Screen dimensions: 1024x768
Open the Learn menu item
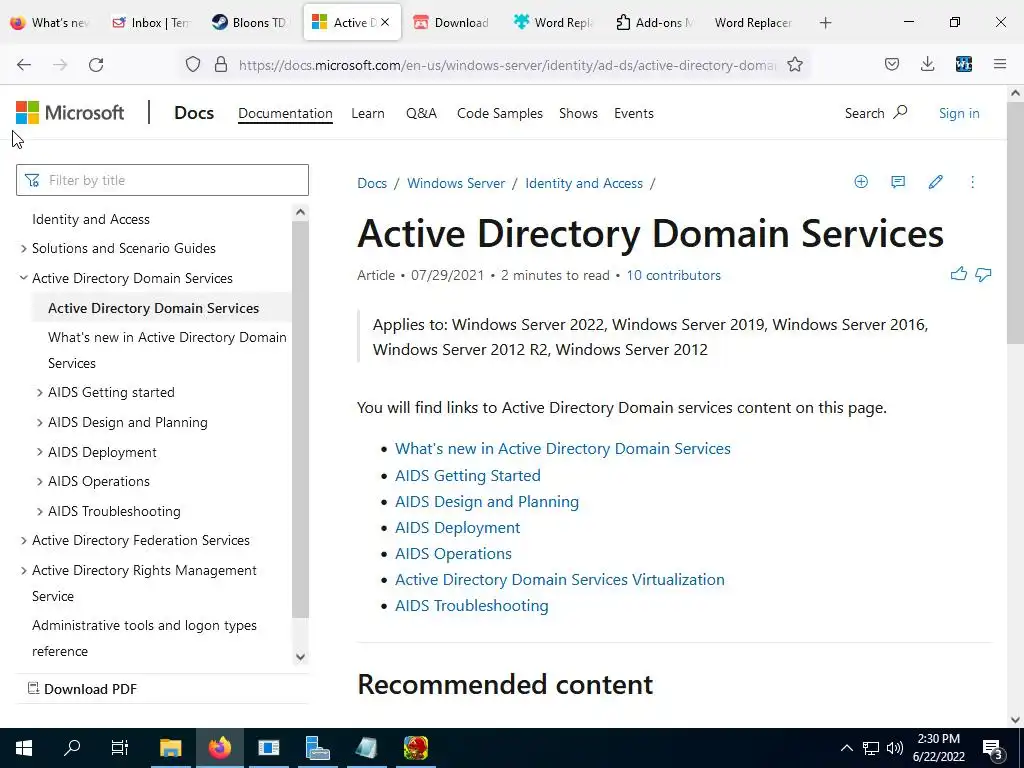368,114
